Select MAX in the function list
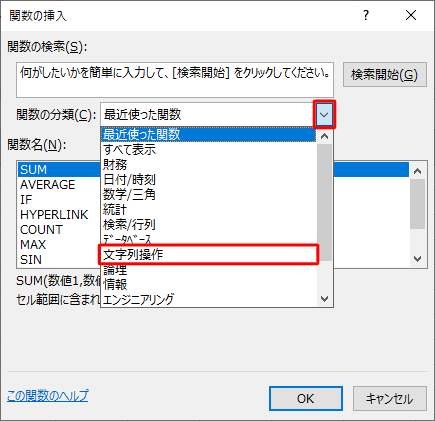435x421 pixels. 59,245
